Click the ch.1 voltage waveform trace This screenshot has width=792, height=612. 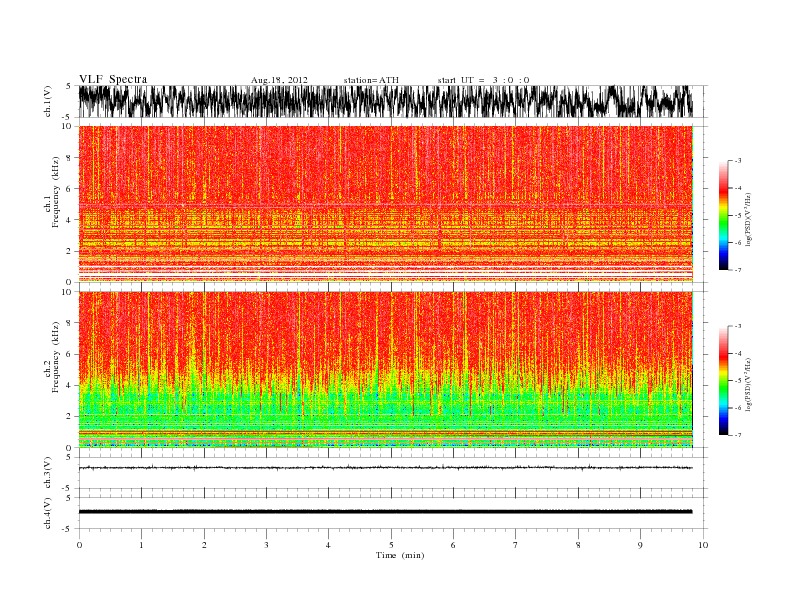pos(385,101)
